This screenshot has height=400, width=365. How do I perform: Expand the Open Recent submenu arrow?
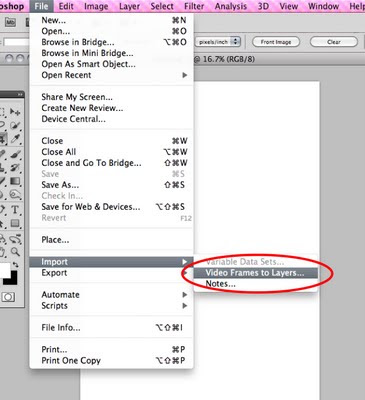coord(185,75)
